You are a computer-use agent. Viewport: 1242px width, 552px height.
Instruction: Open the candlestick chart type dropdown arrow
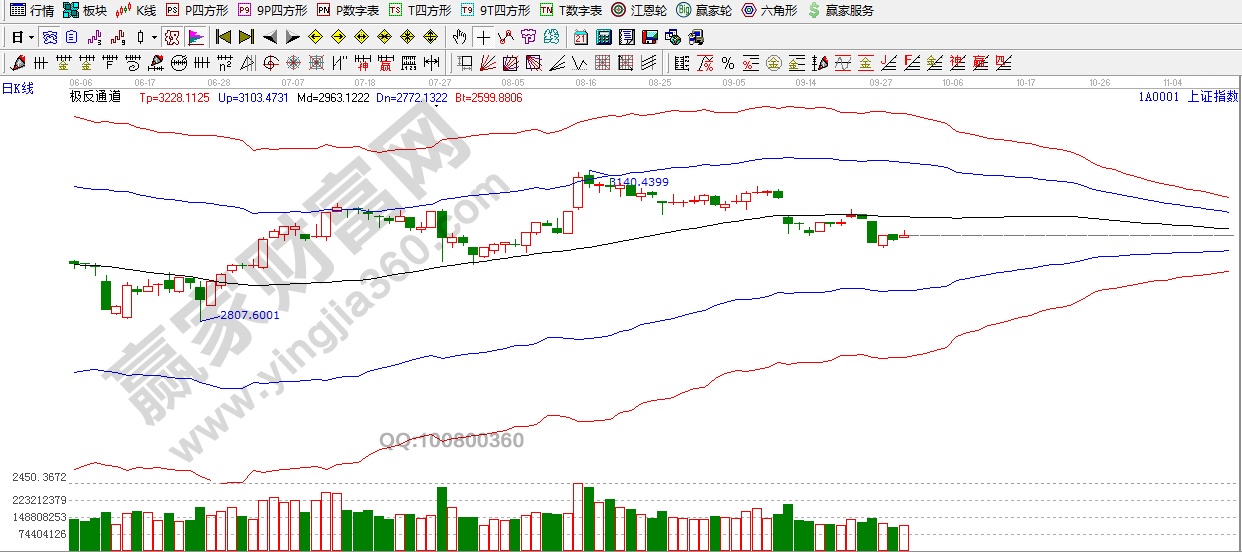tap(154, 38)
